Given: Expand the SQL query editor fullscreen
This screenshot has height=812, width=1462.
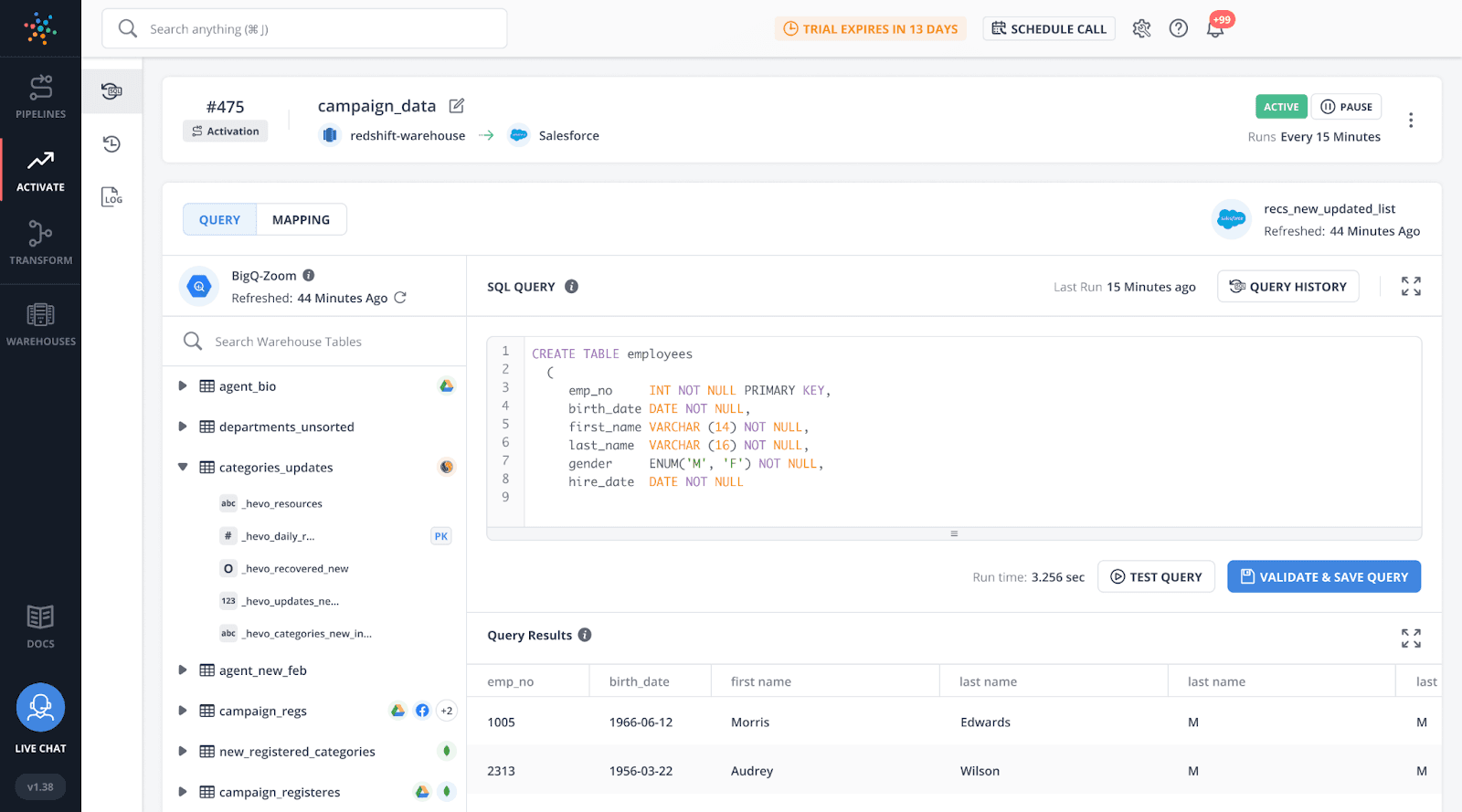Looking at the screenshot, I should (x=1411, y=286).
